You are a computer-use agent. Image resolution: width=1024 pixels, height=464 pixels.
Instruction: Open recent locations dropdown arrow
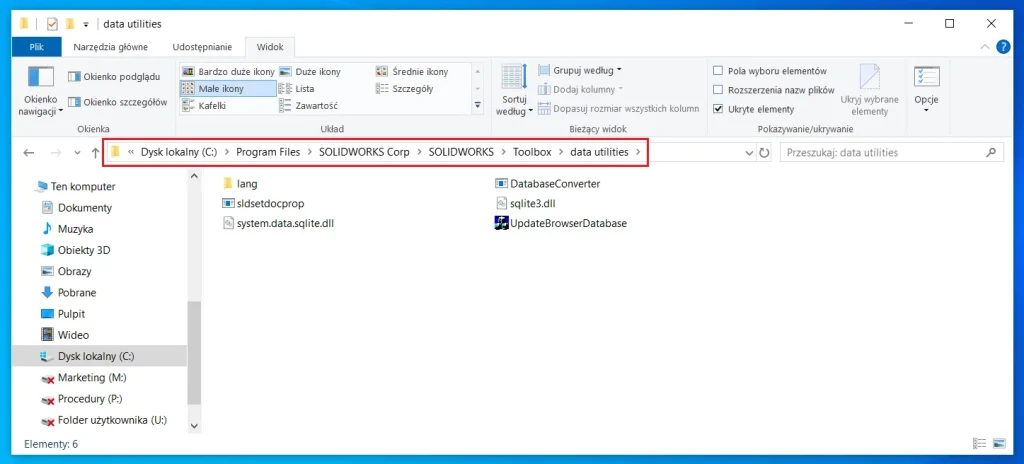[x=77, y=153]
